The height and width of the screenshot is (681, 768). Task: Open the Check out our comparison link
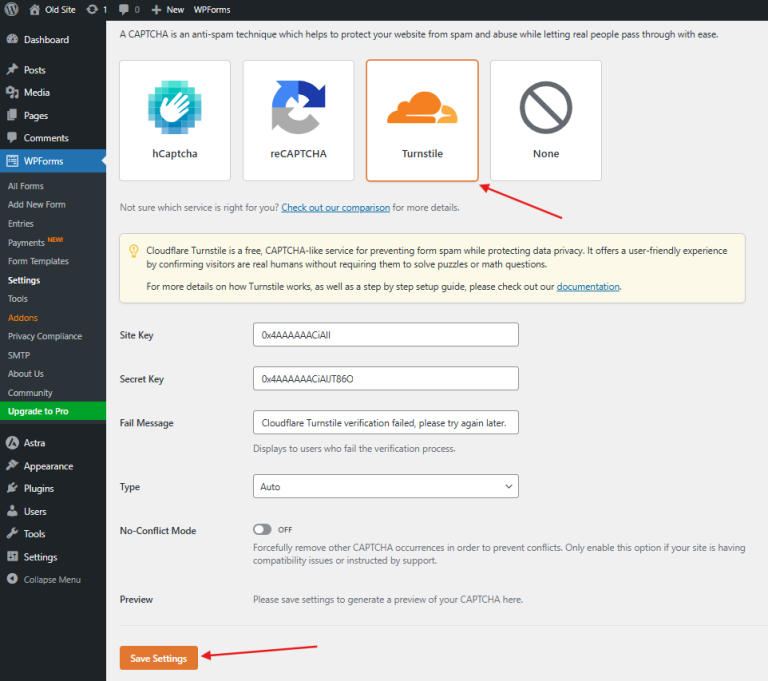tap(336, 208)
